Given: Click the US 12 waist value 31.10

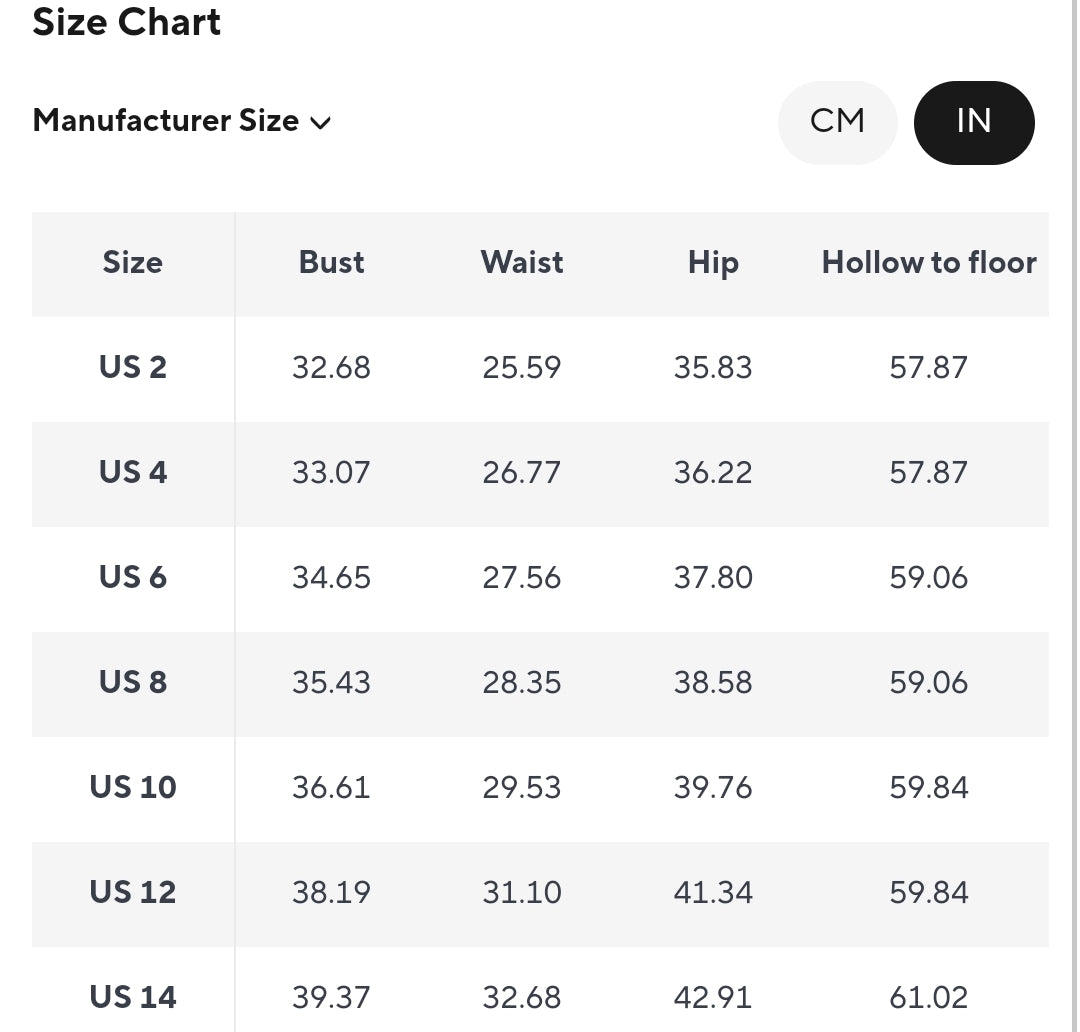Looking at the screenshot, I should tap(522, 893).
